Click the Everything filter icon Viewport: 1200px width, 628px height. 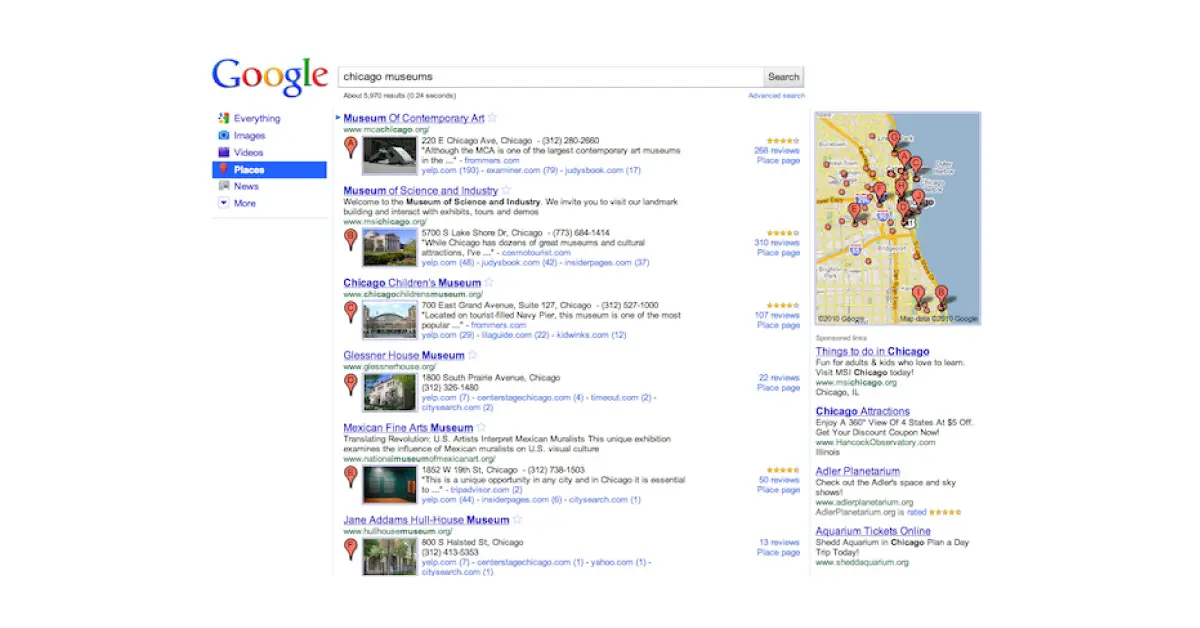click(x=224, y=118)
